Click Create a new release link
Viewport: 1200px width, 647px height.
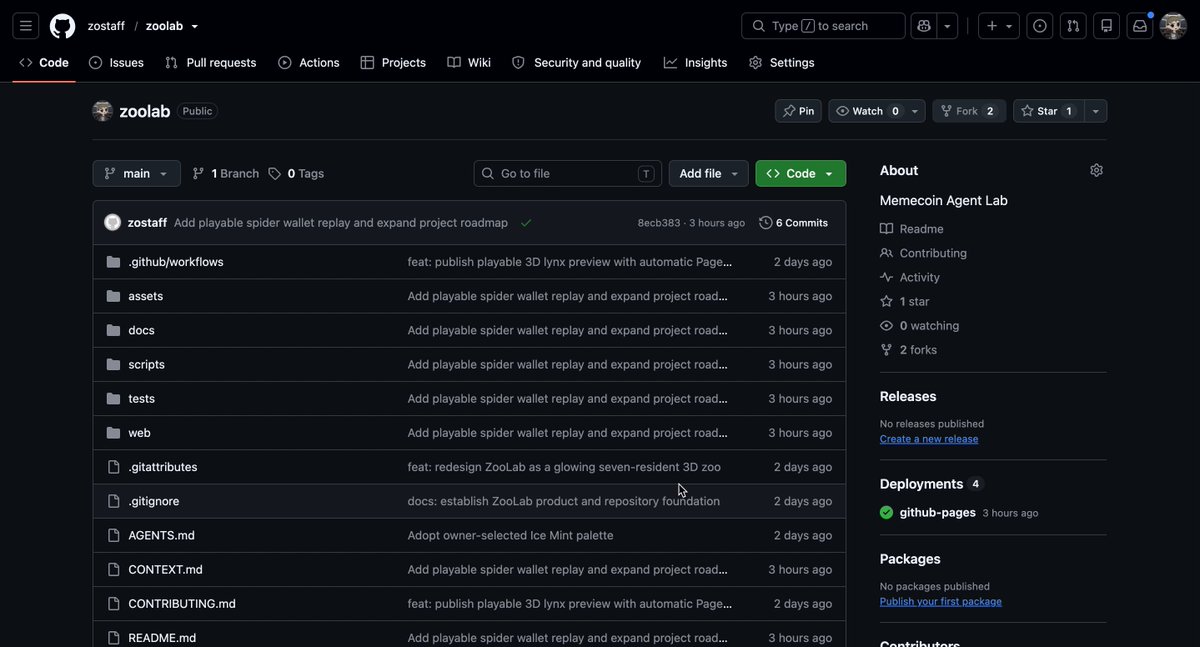tap(929, 439)
